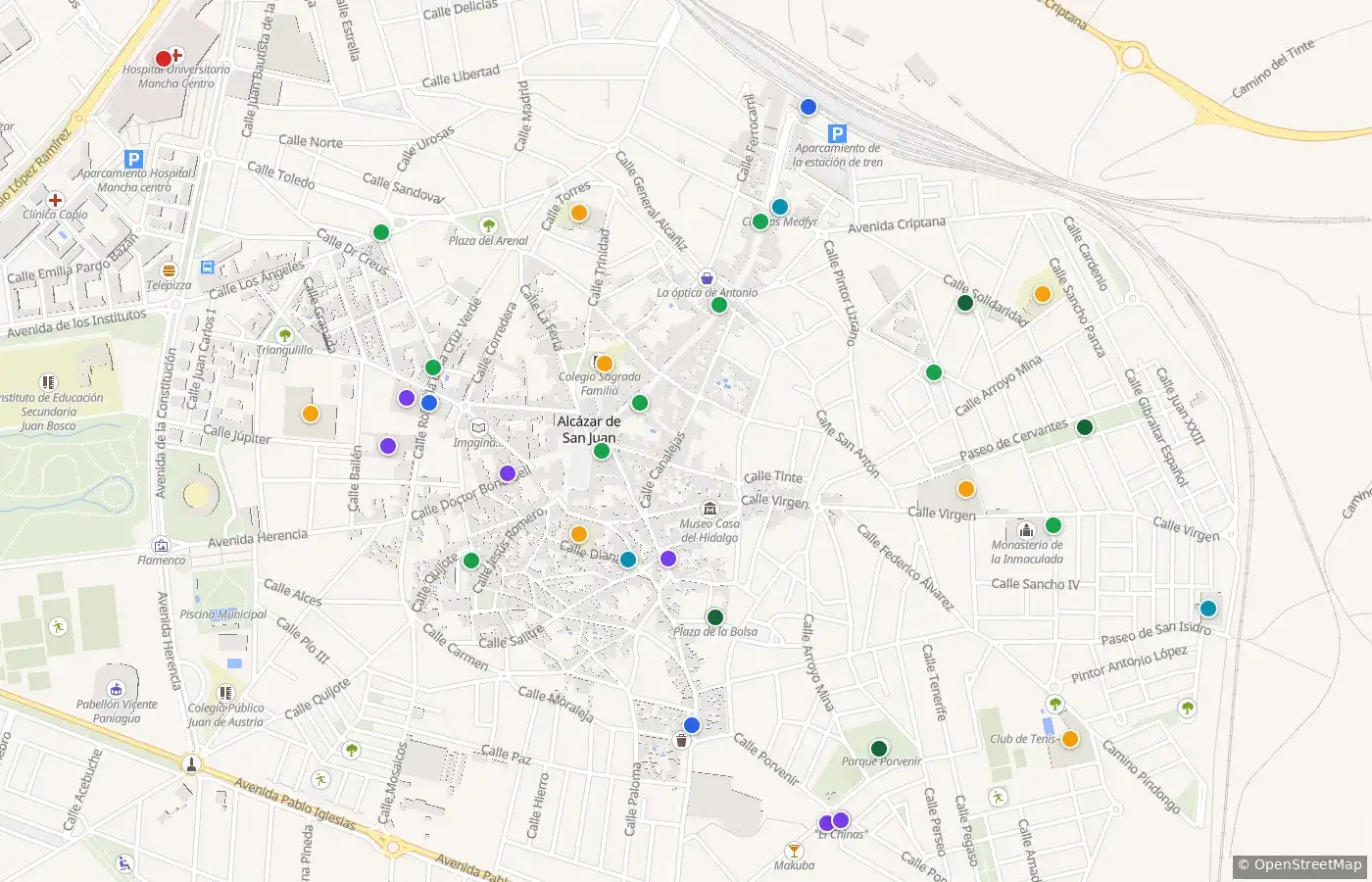Click the waste bin icon near Calle Porvenir
This screenshot has height=882, width=1372.
click(x=682, y=741)
